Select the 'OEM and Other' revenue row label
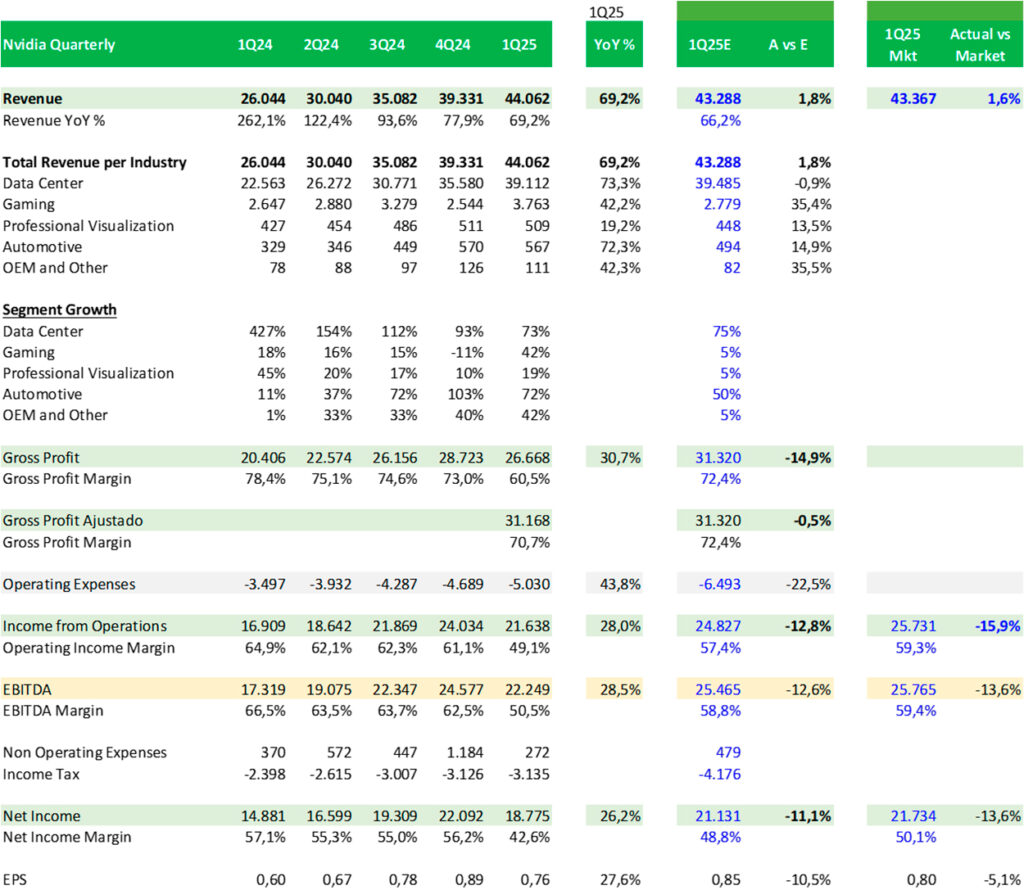Screen dimensions: 1024x890 tap(56, 267)
